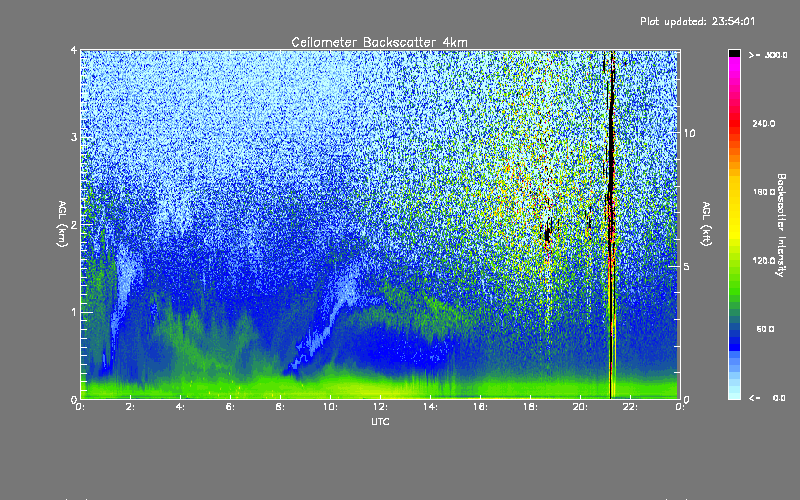The height and width of the screenshot is (500, 800).
Task: Click the left AGL (km) axis label
Action: 62,224
